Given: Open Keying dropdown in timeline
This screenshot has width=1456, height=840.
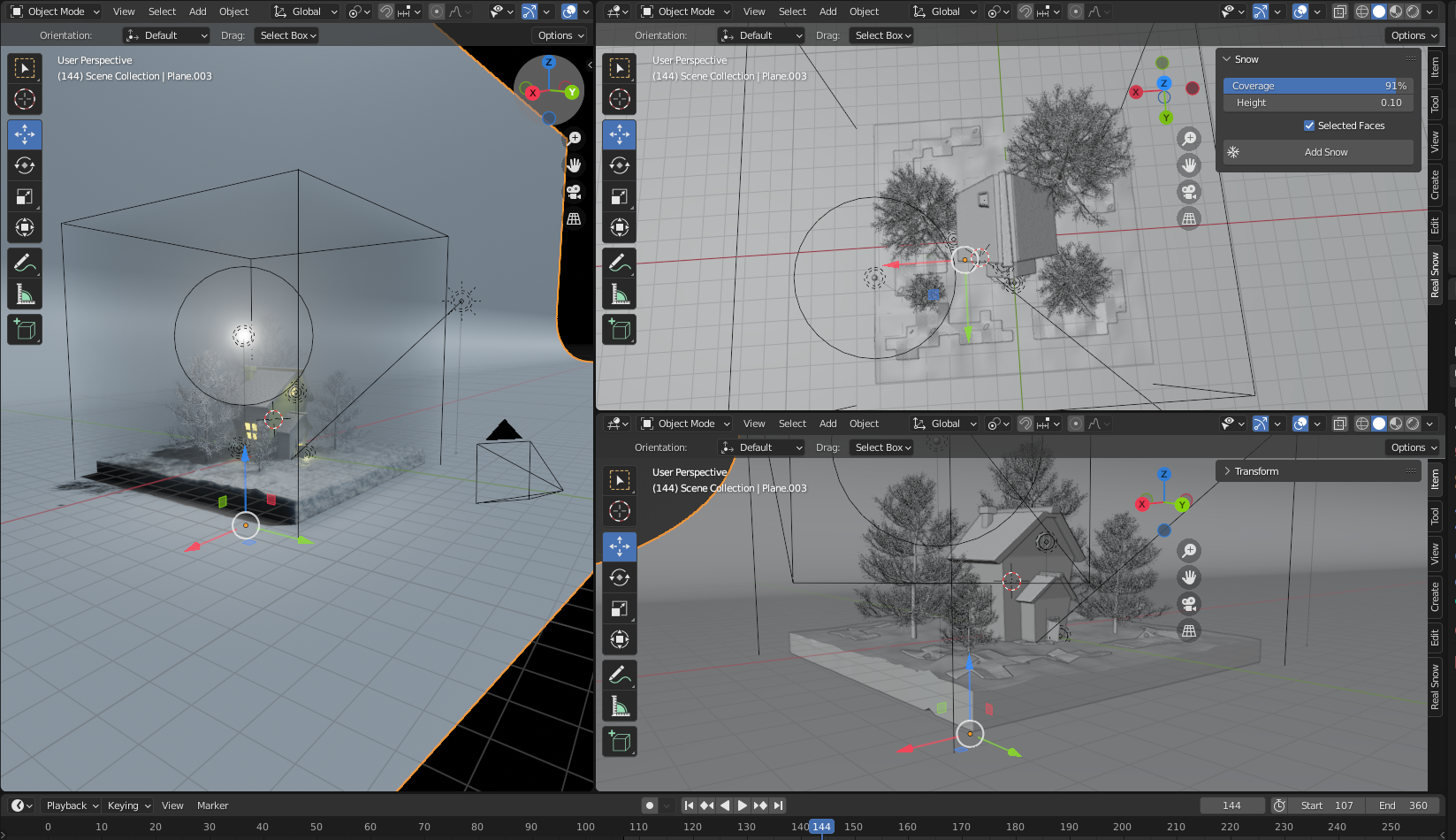Looking at the screenshot, I should (129, 806).
